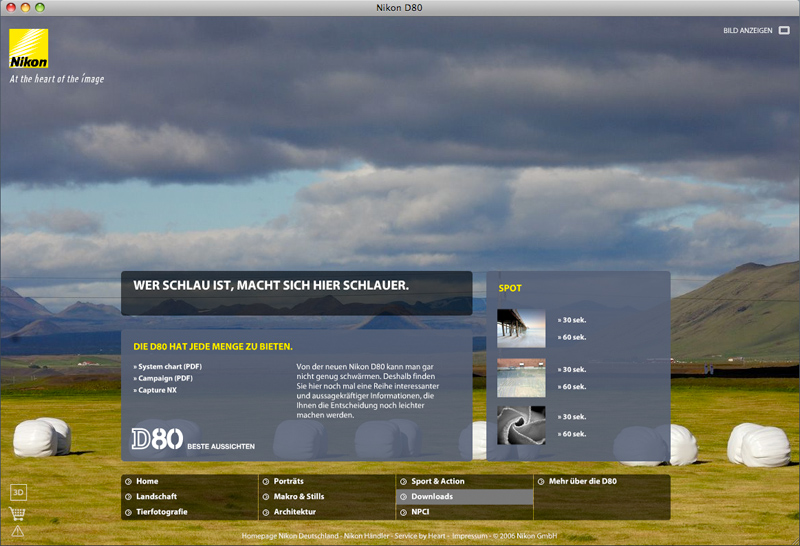Select the black-and-white rose spot thumbnail

pos(521,425)
